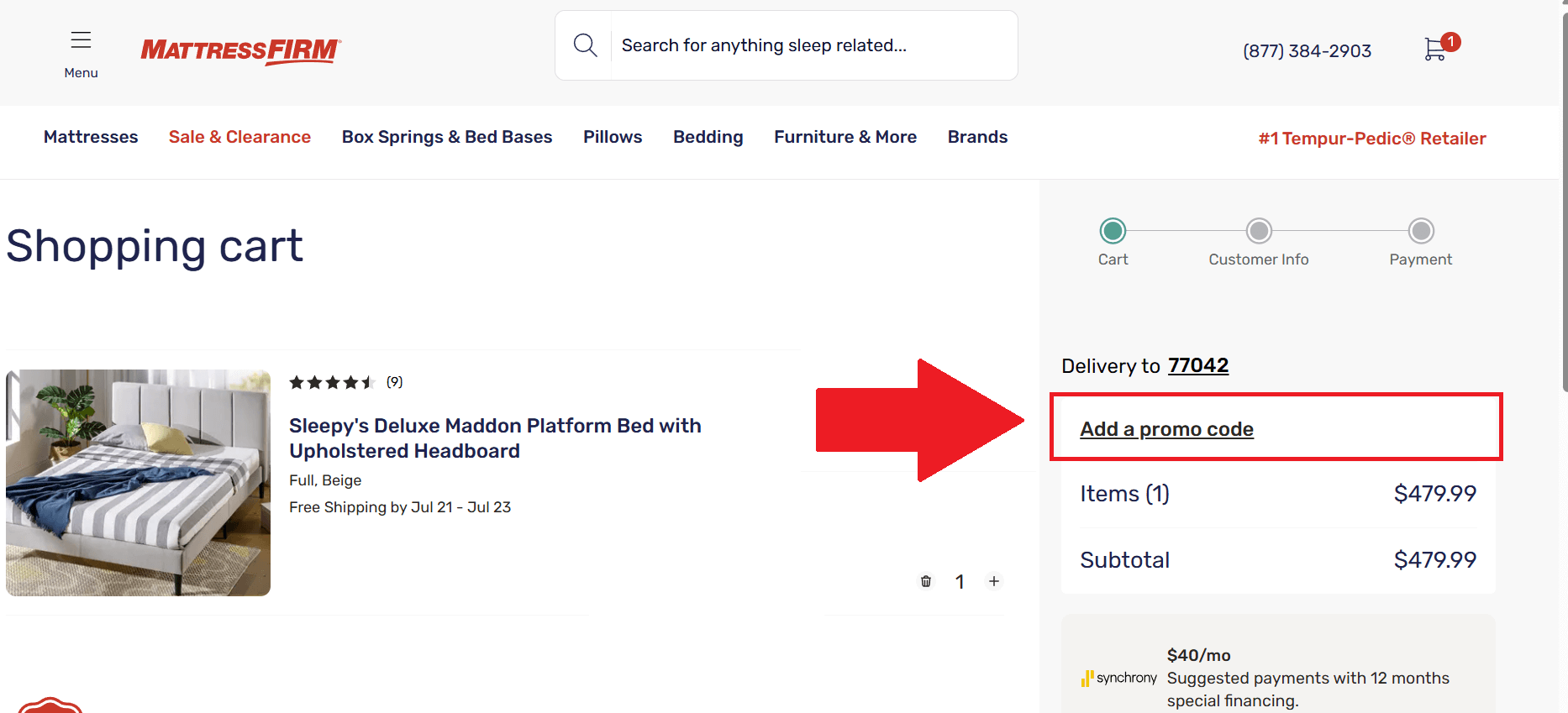Click the Full, Beige variant text
This screenshot has width=1568, height=713.
click(x=325, y=480)
